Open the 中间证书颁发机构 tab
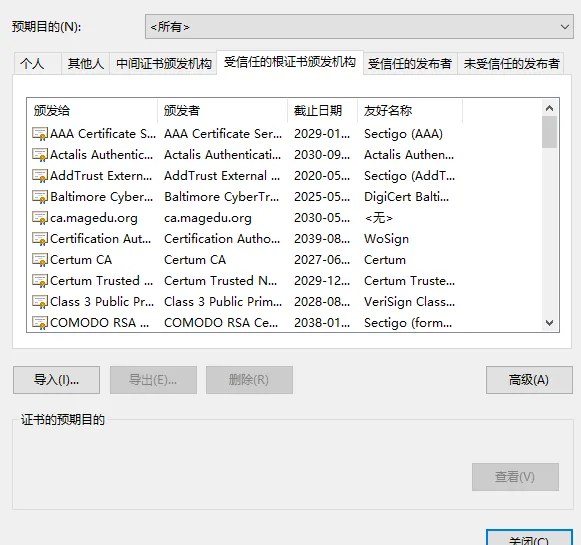The width and height of the screenshot is (581, 545). click(x=163, y=64)
